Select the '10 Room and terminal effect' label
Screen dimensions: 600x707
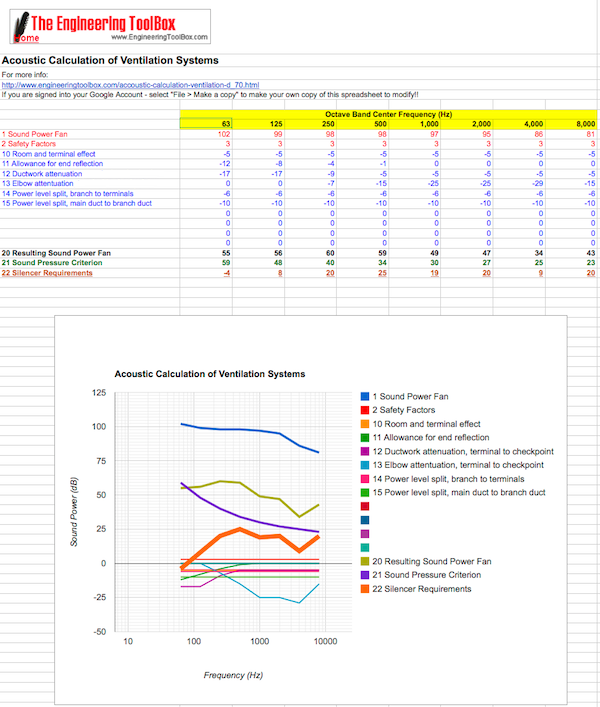tap(49, 154)
